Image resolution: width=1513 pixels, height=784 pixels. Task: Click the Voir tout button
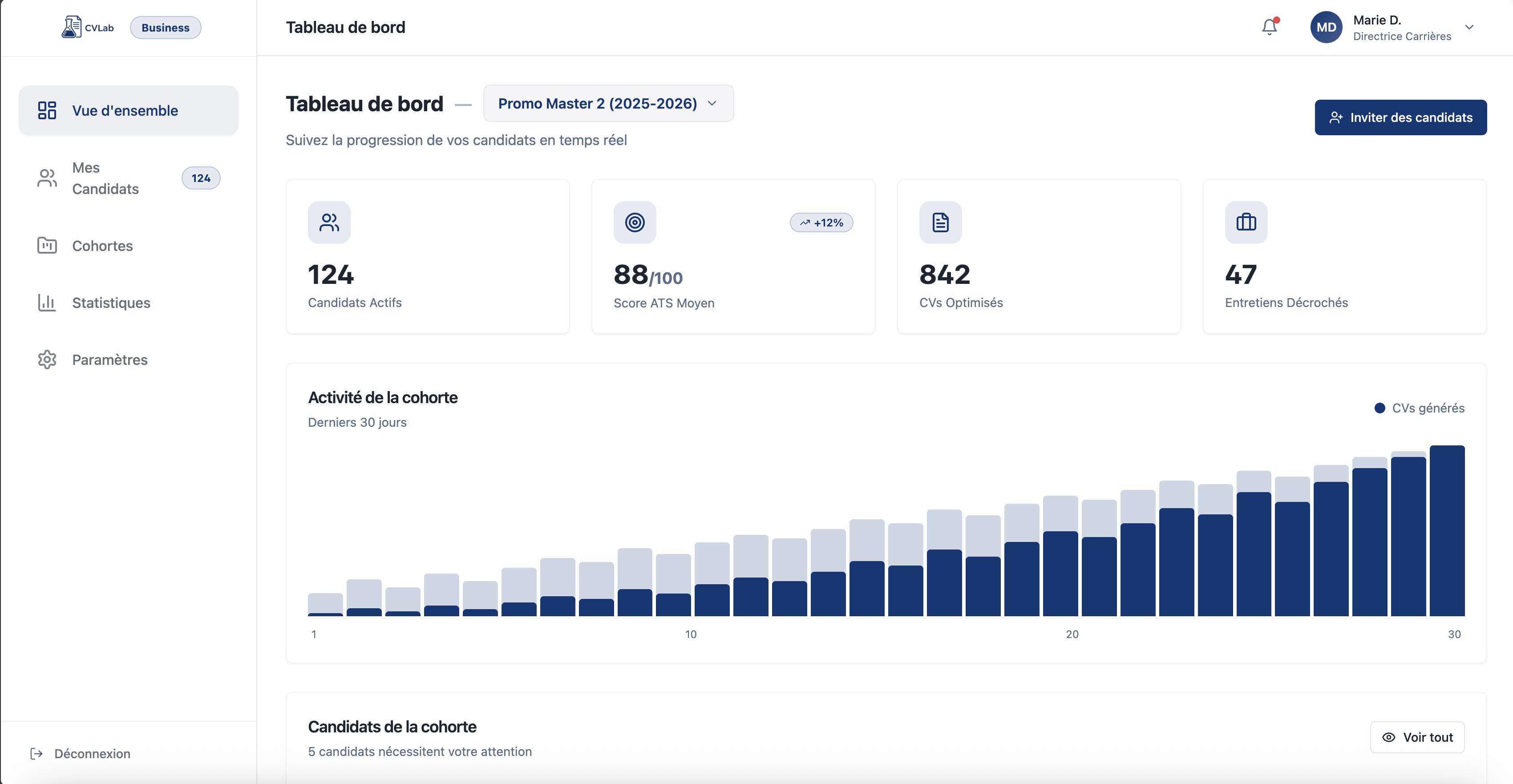[x=1417, y=737]
